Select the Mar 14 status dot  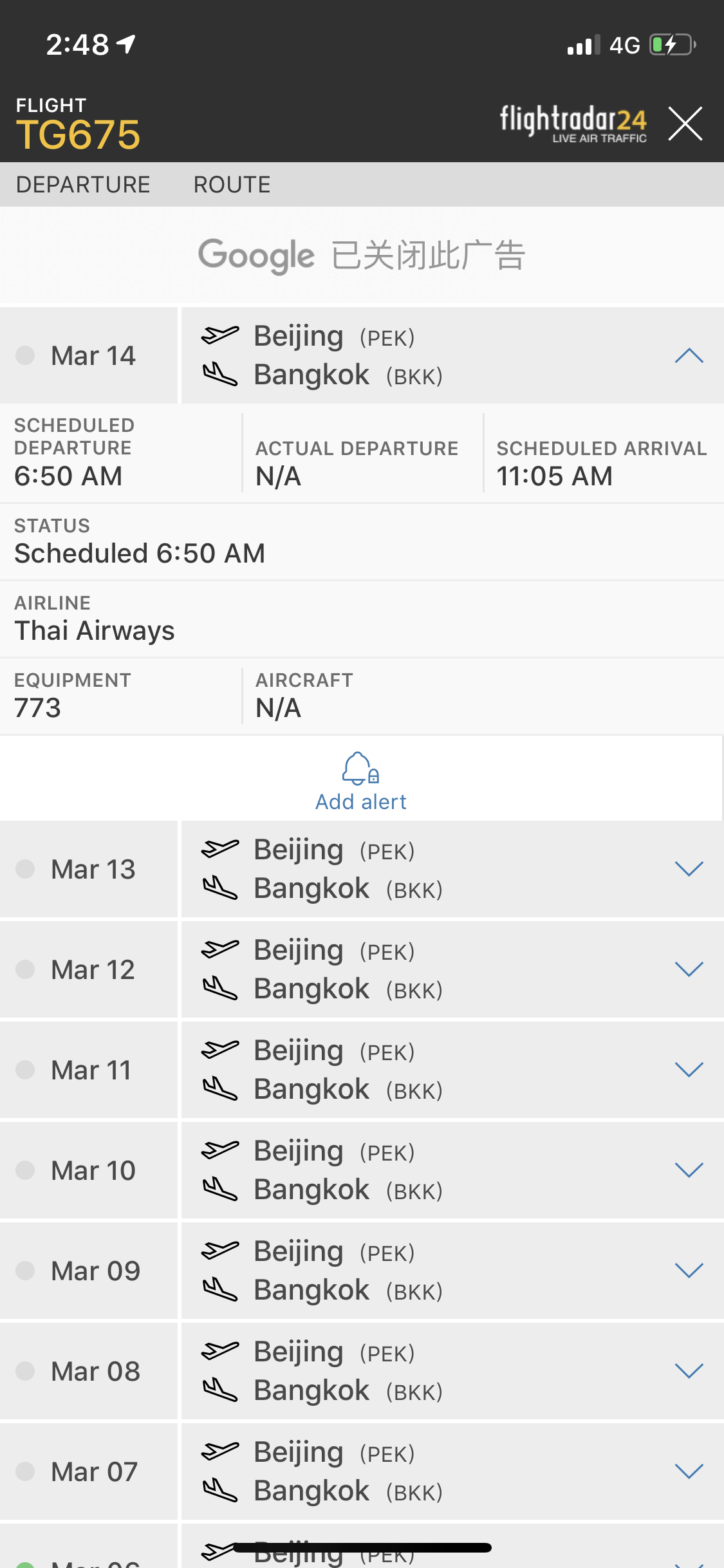[25, 355]
